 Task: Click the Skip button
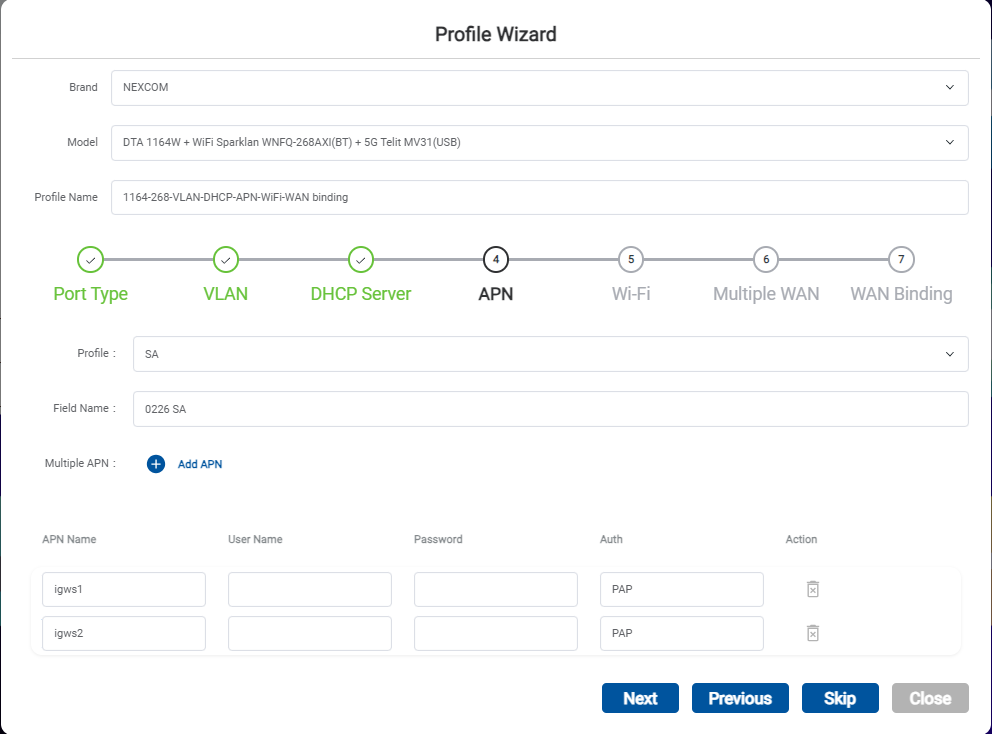point(840,698)
